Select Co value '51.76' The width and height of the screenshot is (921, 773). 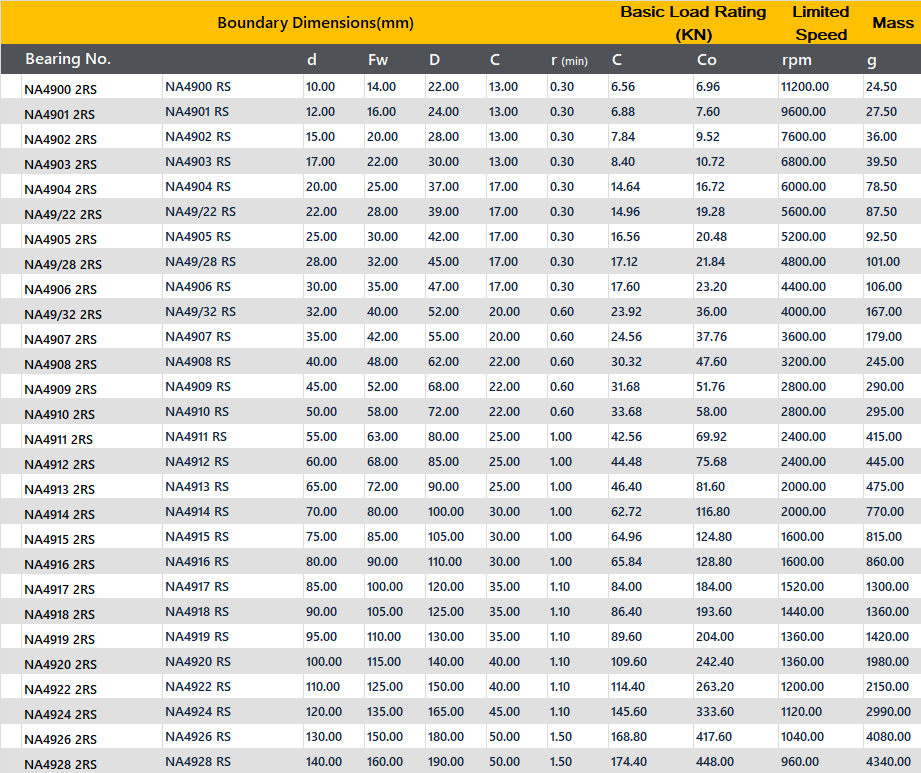(710, 386)
